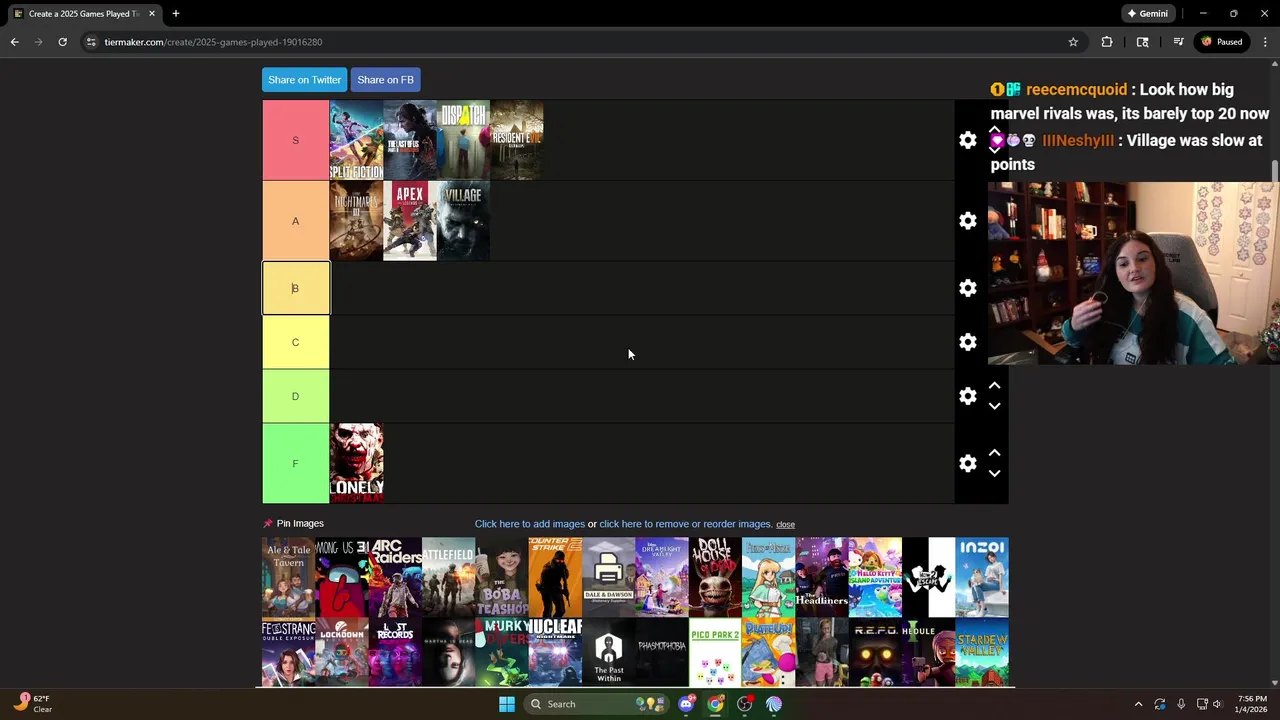Click the Paused profile chip
Viewport: 1280px width, 720px height.
pos(1221,42)
